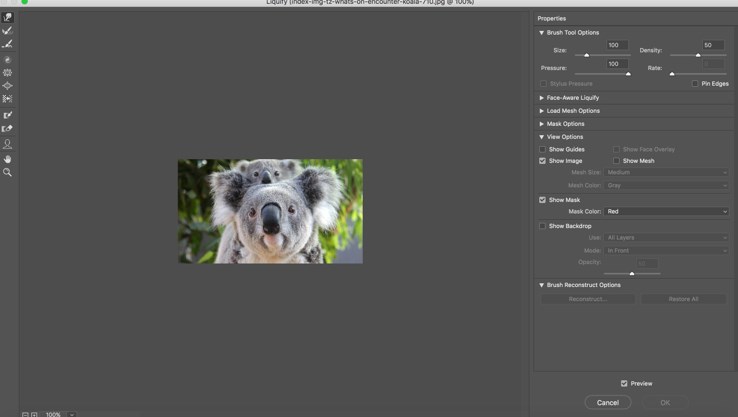Image resolution: width=738 pixels, height=417 pixels.
Task: Click the Density value field
Action: [x=713, y=45]
